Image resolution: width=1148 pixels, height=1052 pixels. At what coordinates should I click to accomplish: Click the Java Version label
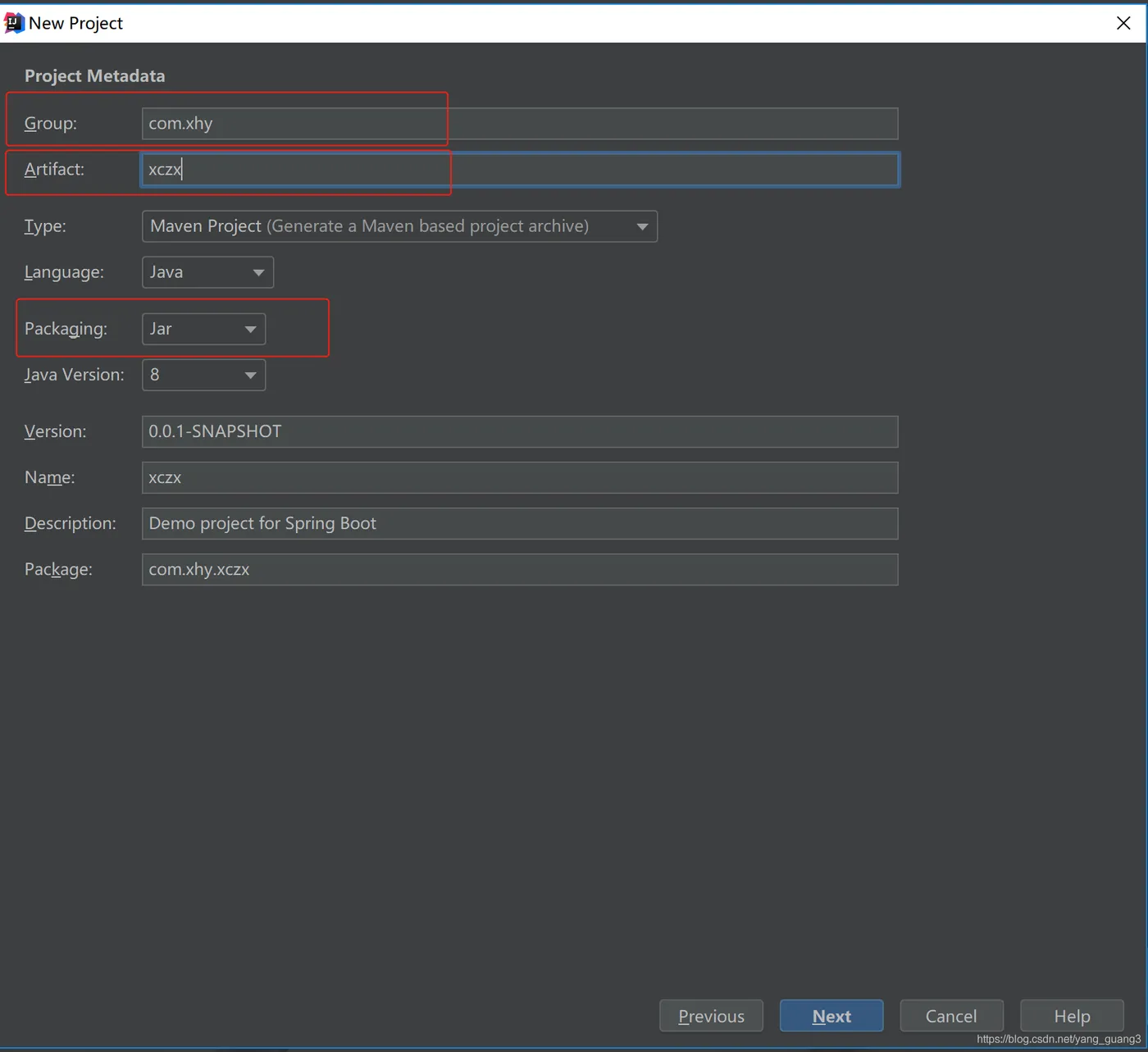74,374
